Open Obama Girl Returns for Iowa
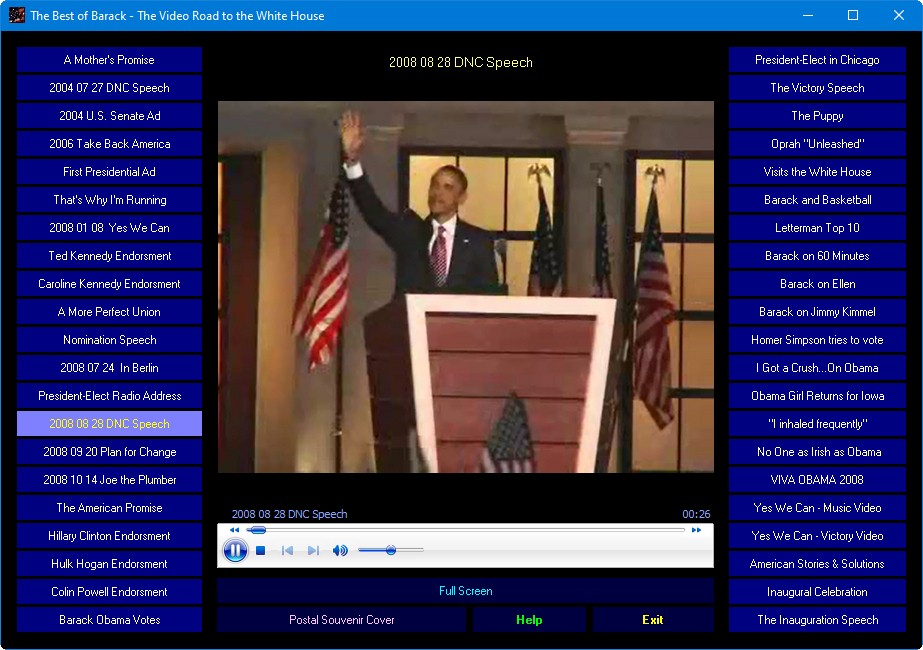Image resolution: width=923 pixels, height=650 pixels. (817, 395)
